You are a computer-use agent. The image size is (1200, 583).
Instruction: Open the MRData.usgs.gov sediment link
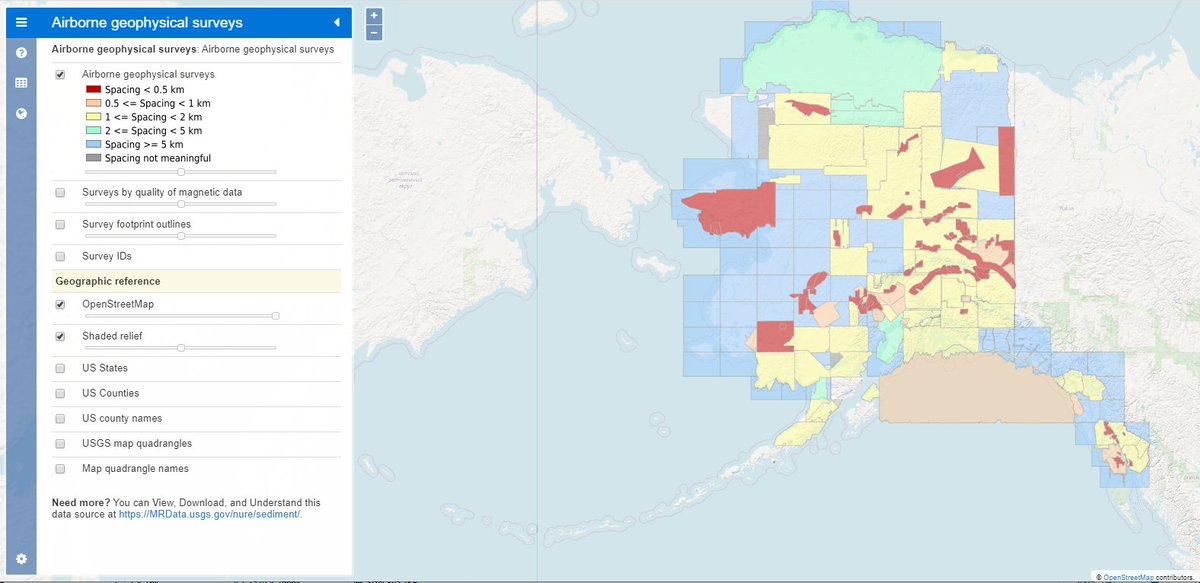(210, 514)
